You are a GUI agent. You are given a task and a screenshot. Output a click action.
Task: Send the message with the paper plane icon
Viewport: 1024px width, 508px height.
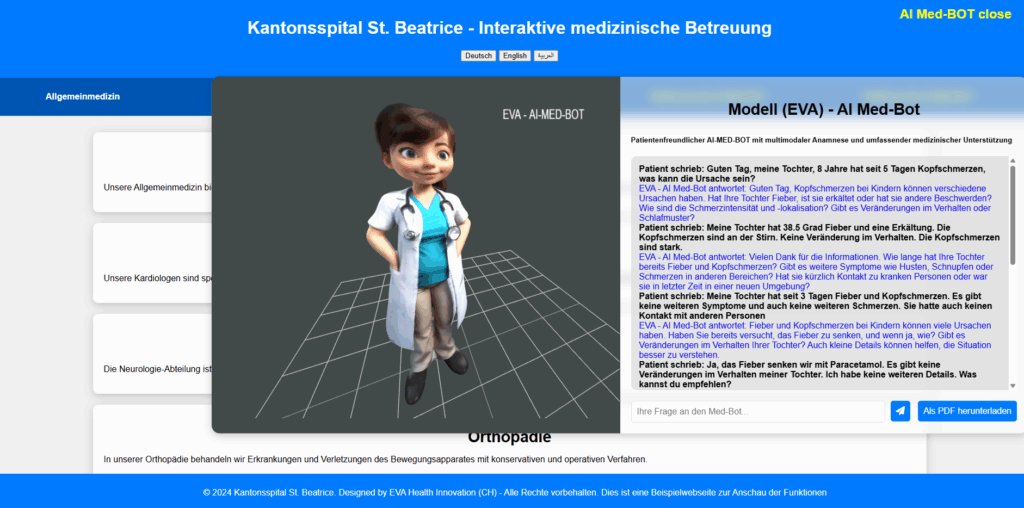900,411
